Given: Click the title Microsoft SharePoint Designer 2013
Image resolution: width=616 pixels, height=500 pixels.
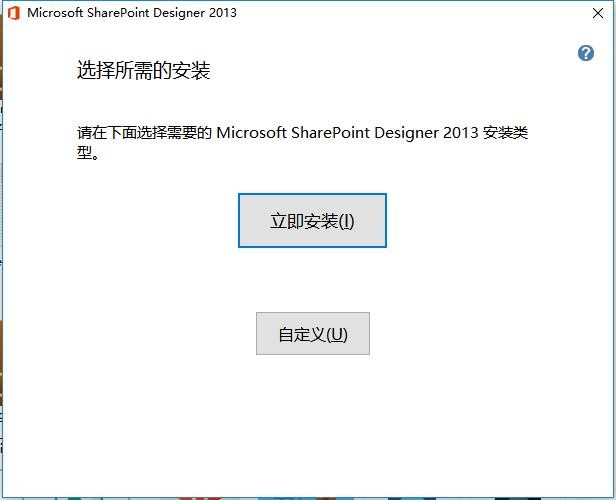Looking at the screenshot, I should click(x=132, y=13).
